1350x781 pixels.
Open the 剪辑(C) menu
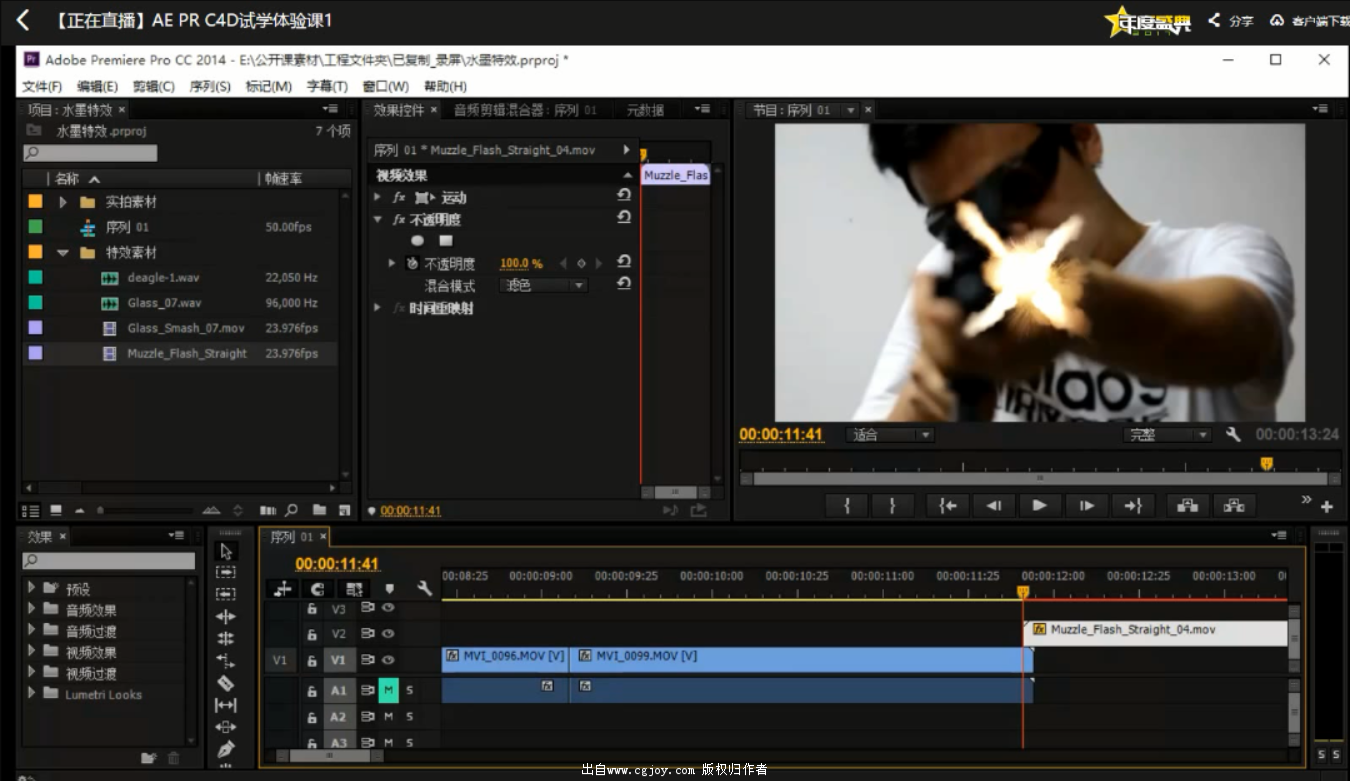coord(153,87)
